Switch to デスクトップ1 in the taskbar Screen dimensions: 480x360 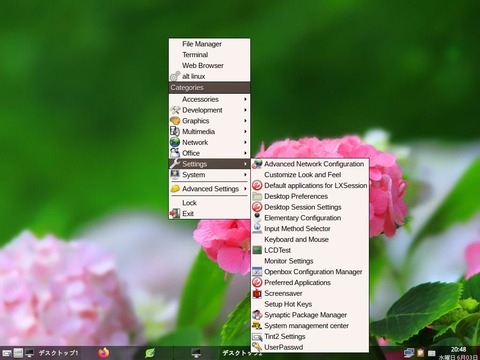[58, 353]
